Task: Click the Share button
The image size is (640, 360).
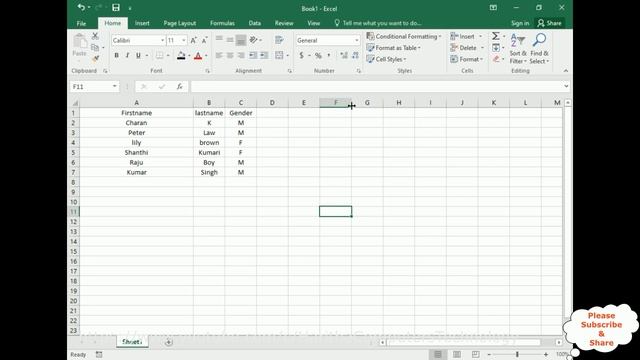Action: pos(549,23)
